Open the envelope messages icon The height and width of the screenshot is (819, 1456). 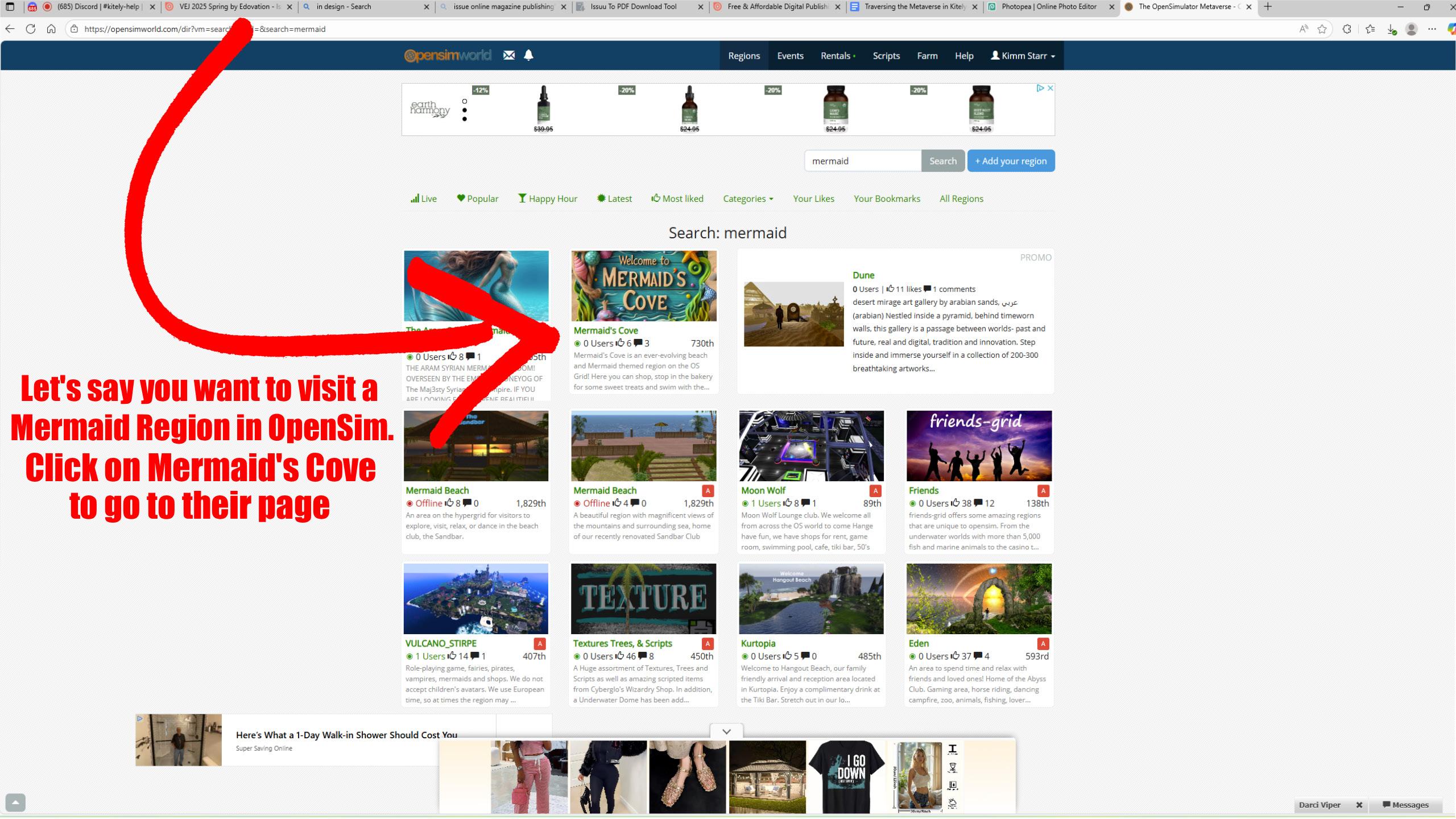[508, 55]
